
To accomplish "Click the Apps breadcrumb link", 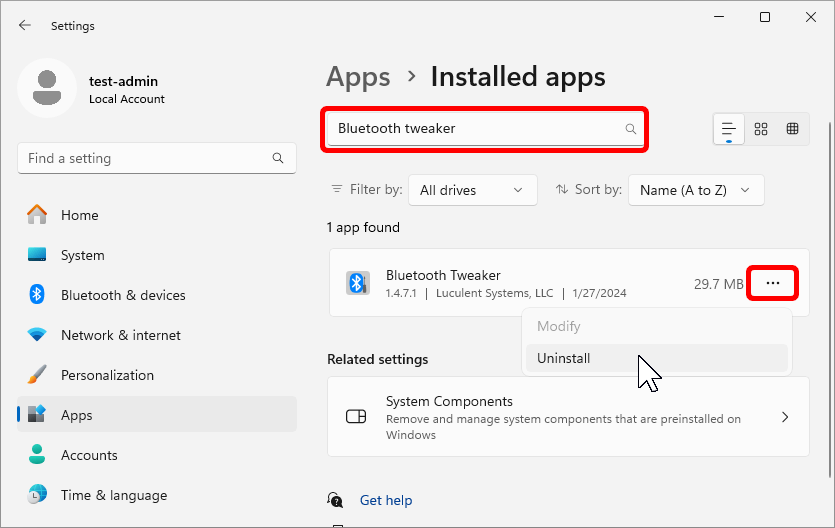I will 358,77.
